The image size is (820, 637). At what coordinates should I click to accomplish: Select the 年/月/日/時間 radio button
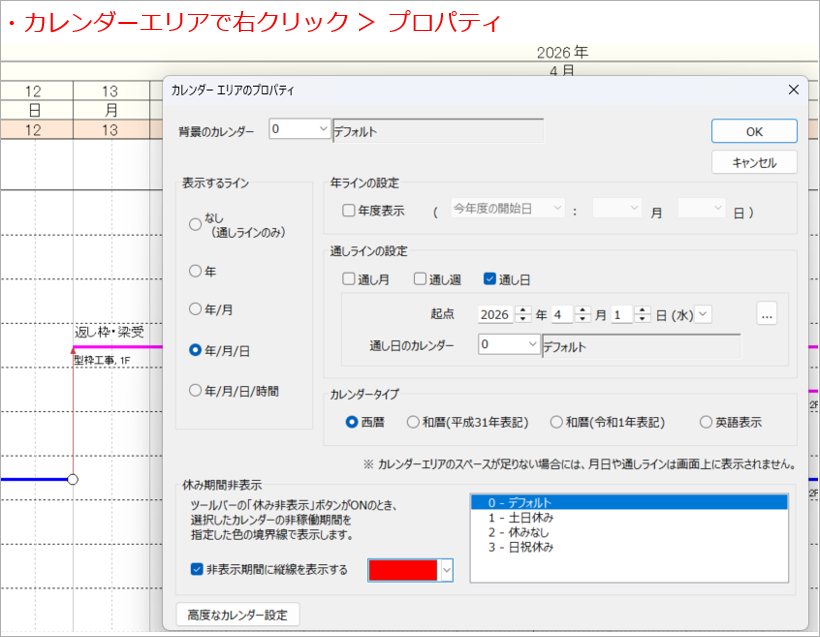coord(196,391)
